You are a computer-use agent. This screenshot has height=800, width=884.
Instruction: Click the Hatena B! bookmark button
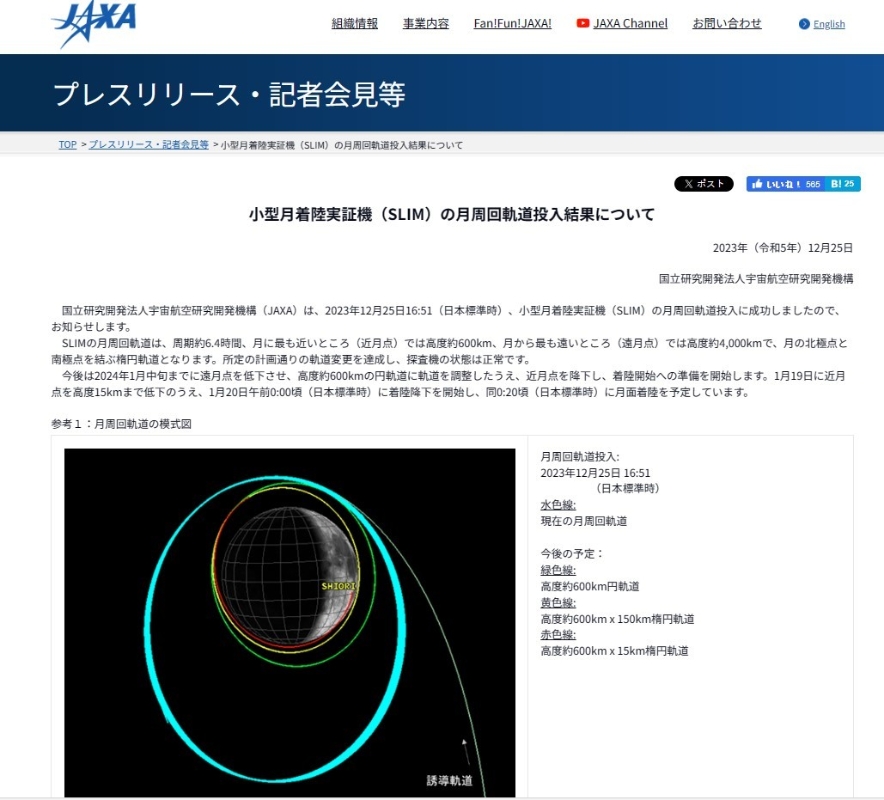pyautogui.click(x=845, y=184)
